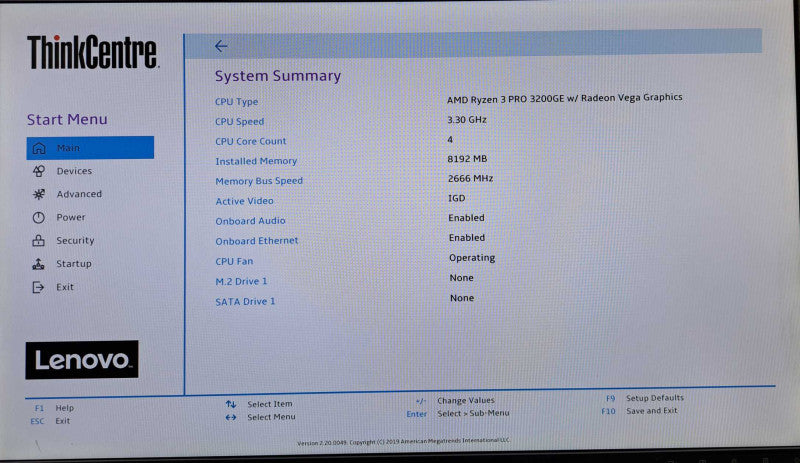Select the SATA Drive 1 label
This screenshot has height=463, width=800.
click(x=245, y=302)
